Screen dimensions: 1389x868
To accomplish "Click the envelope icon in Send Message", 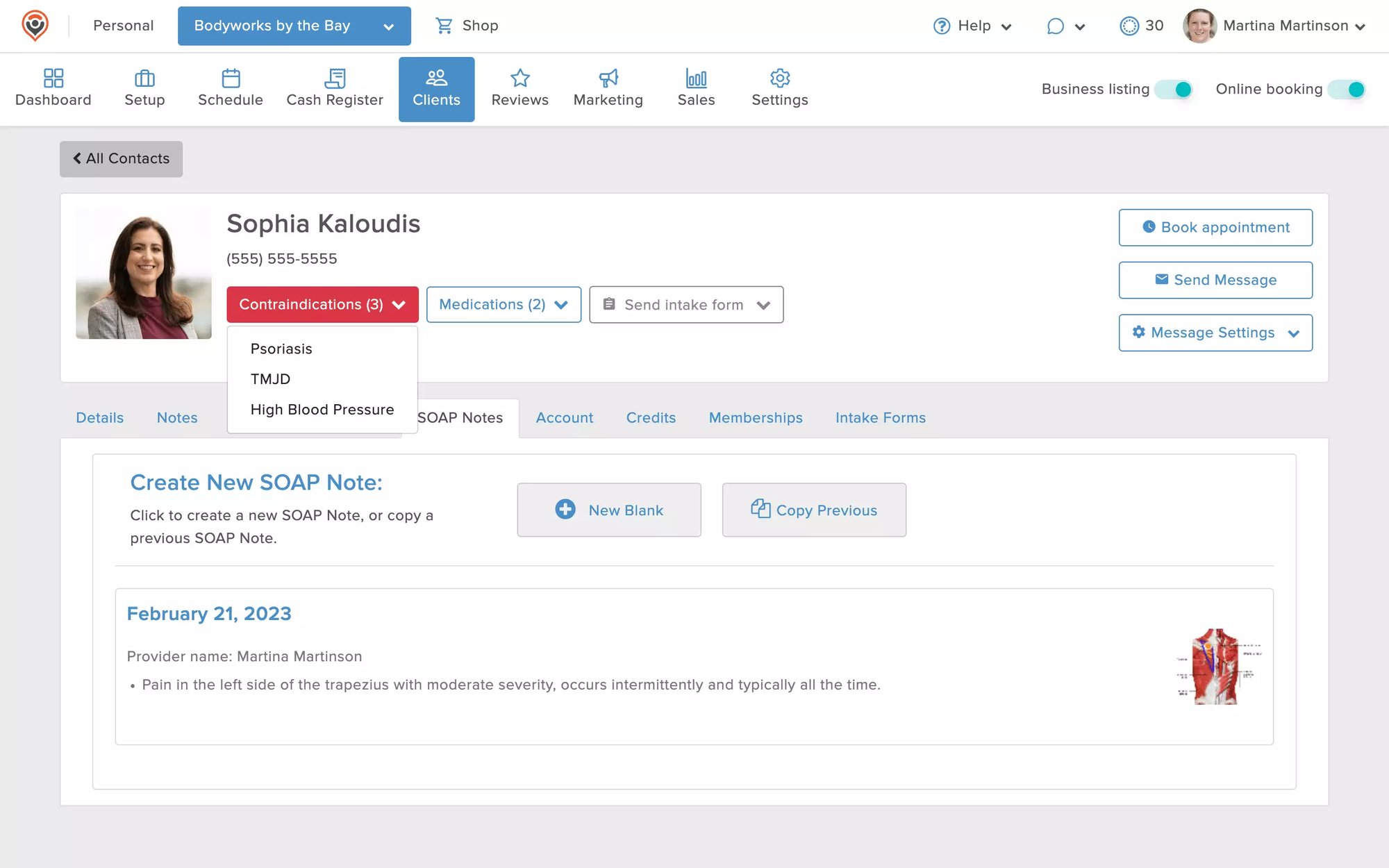I will point(1161,279).
